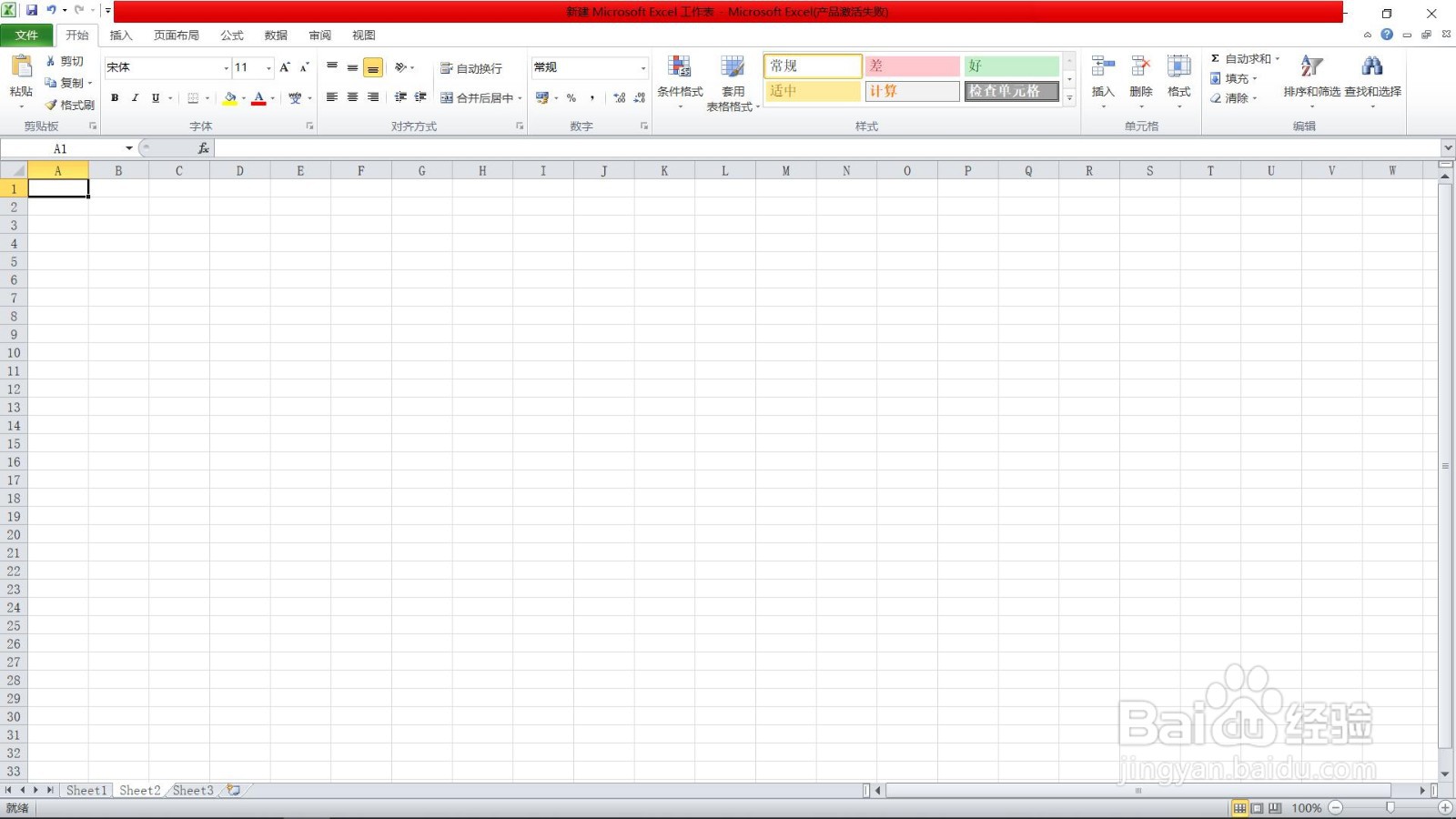Increase font size with the large A icon
Viewport: 1456px width, 819px height.
[285, 67]
